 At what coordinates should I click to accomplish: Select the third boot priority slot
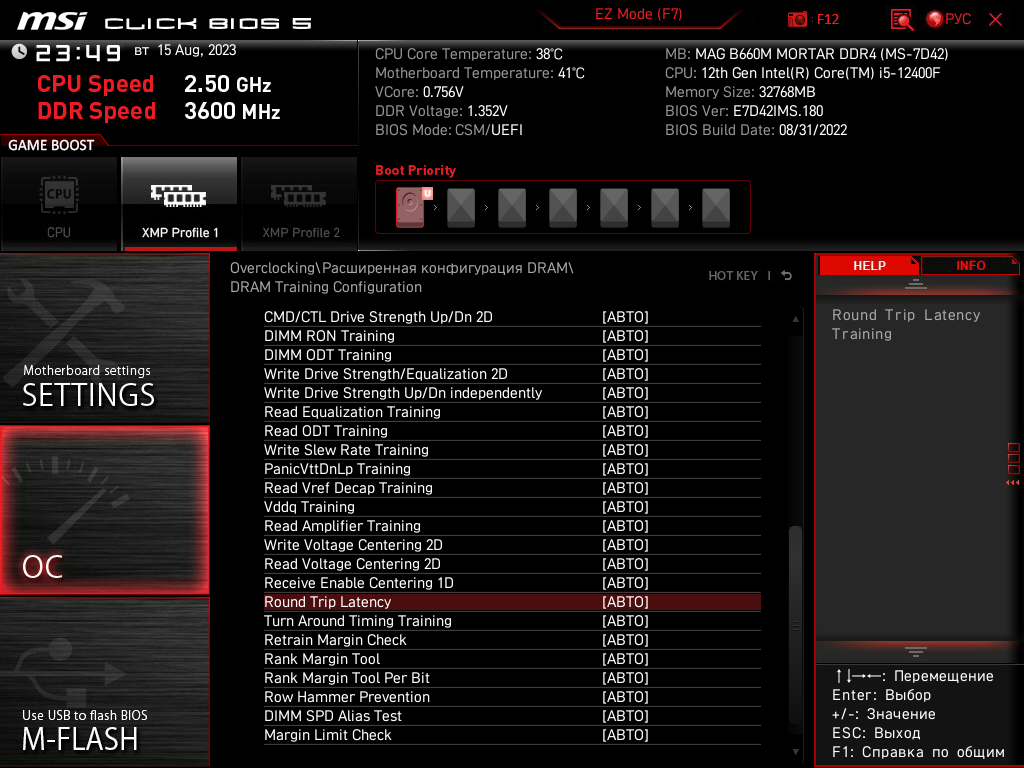(x=512, y=207)
